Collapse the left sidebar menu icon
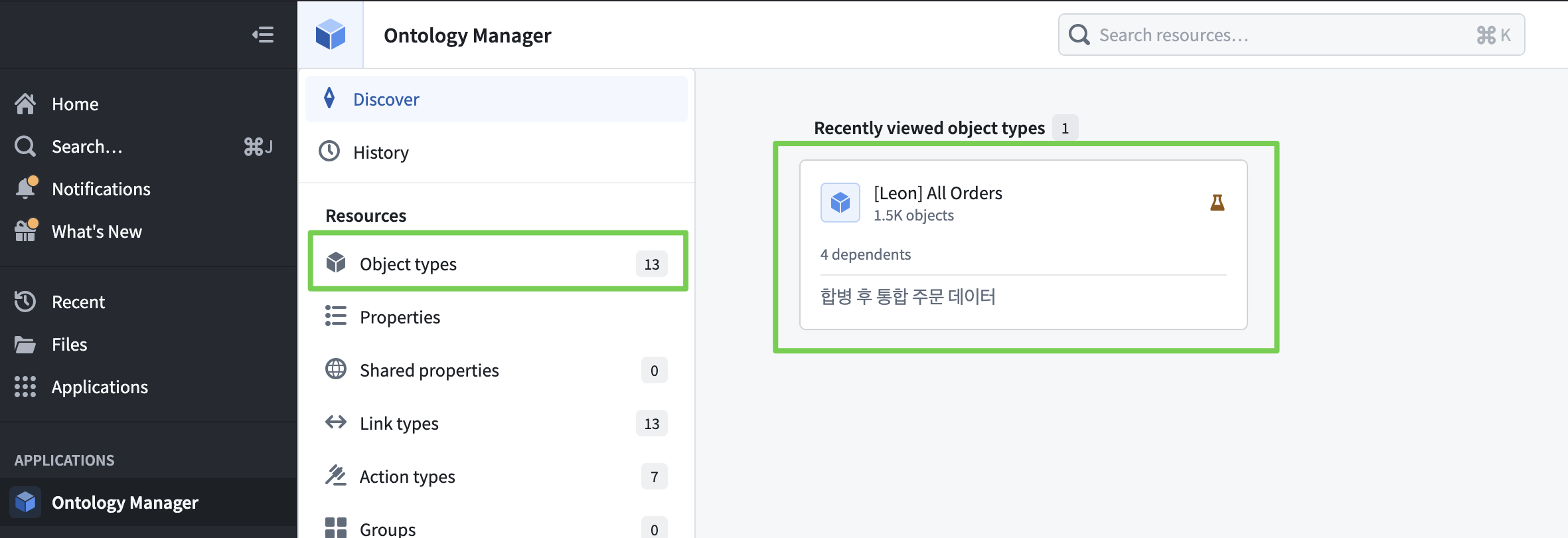Viewport: 1568px width, 538px height. tap(263, 35)
